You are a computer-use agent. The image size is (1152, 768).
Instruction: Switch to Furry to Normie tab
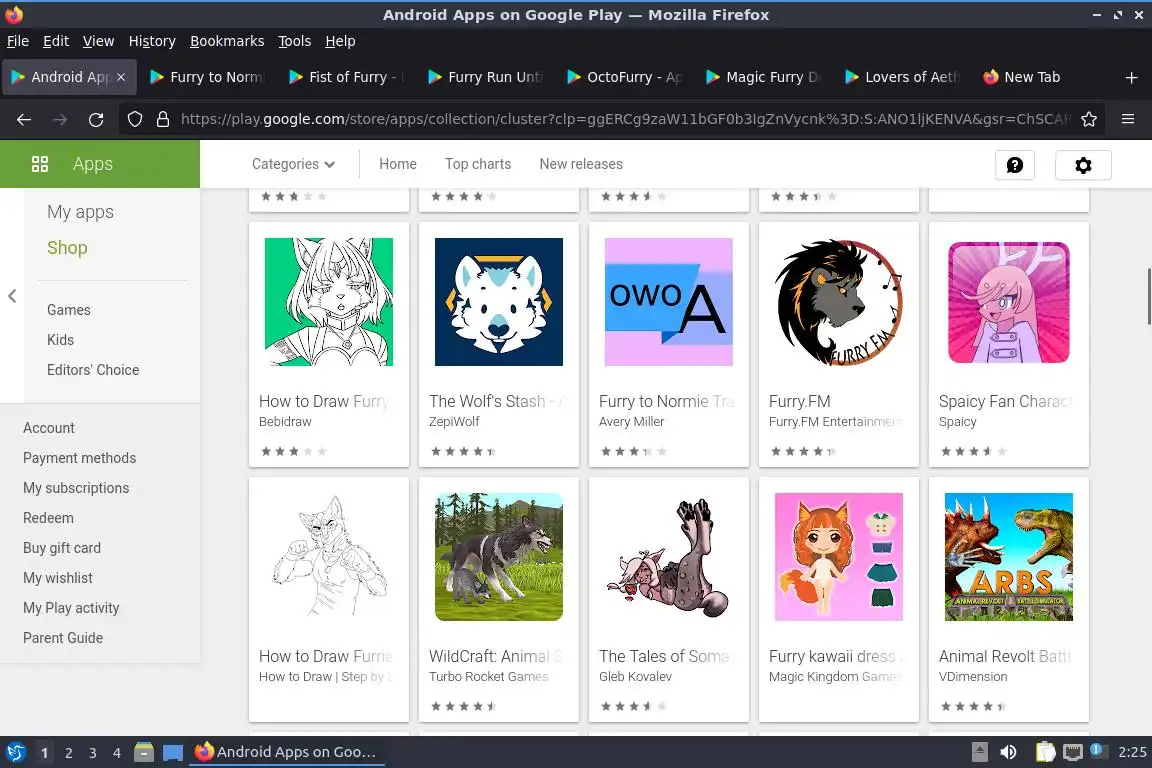coord(206,77)
